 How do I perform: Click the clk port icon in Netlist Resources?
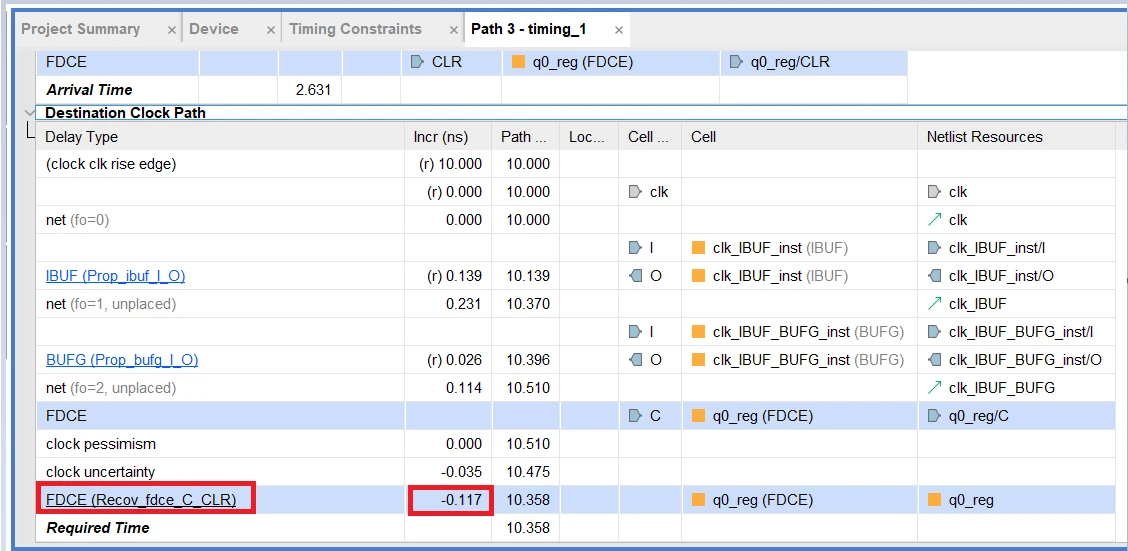point(934,192)
